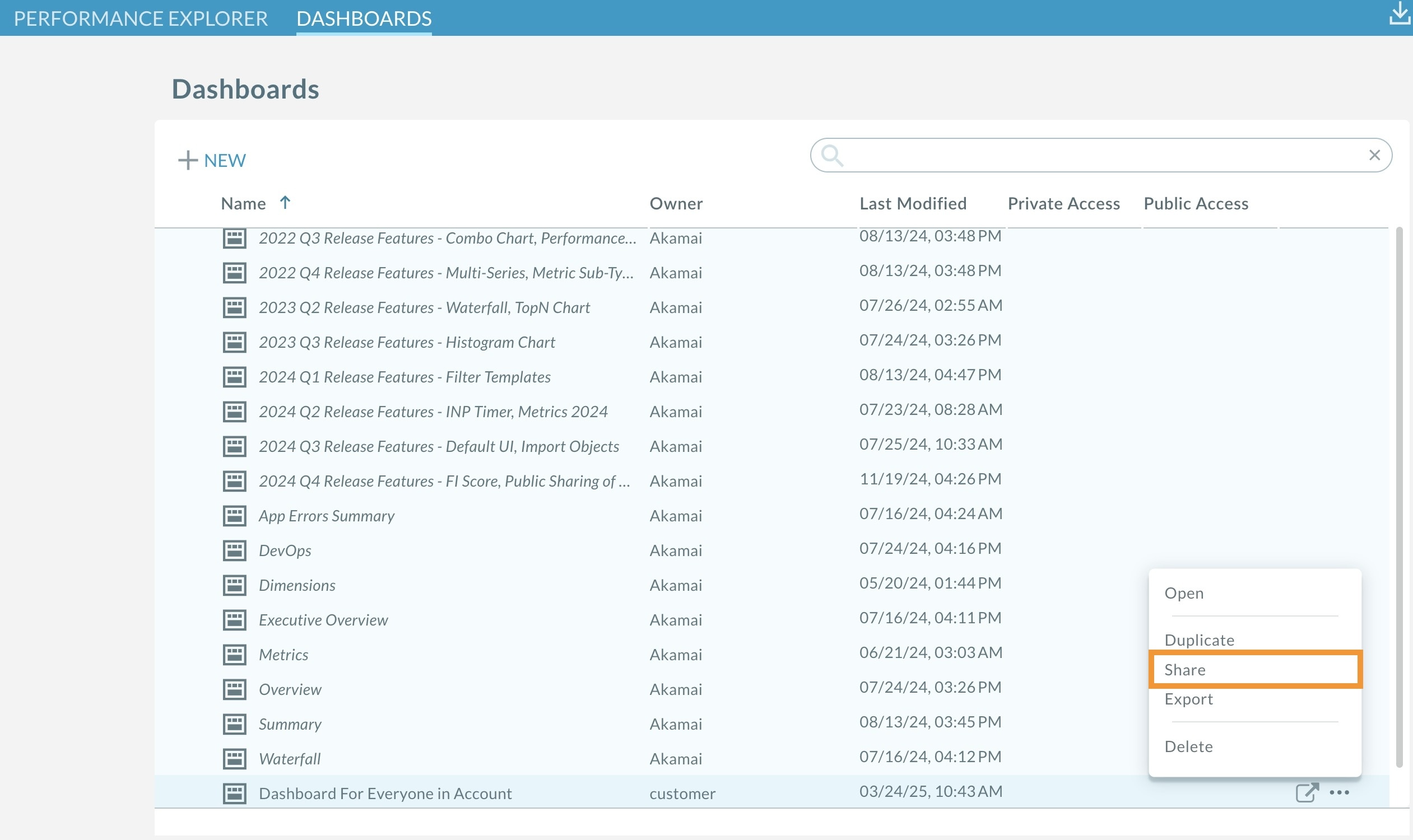Viewport: 1413px width, 840px height.
Task: Open 2024 Q3 Release Features - Default UI dashboard
Action: click(439, 447)
